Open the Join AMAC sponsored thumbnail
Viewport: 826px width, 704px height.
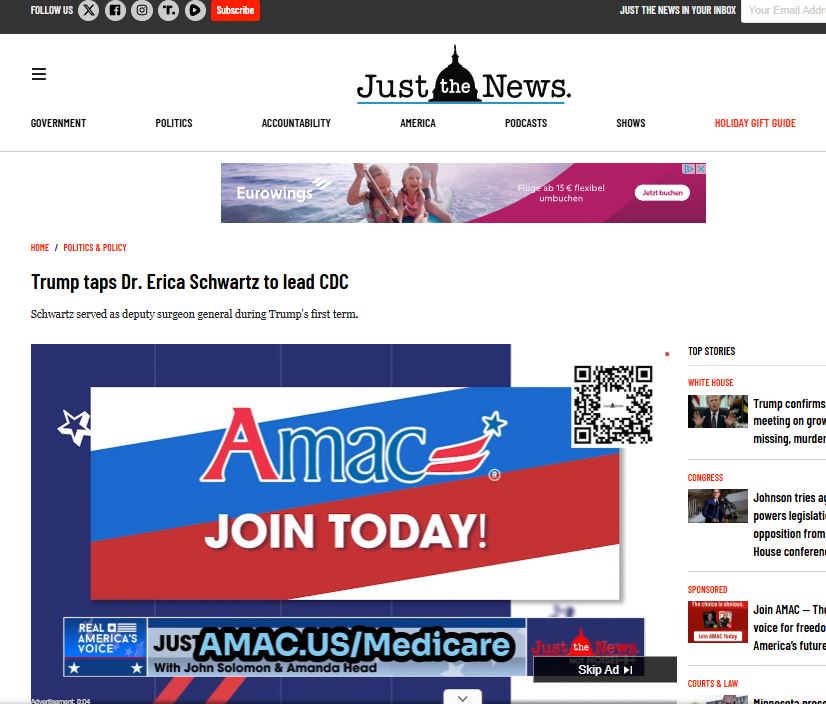[x=717, y=622]
